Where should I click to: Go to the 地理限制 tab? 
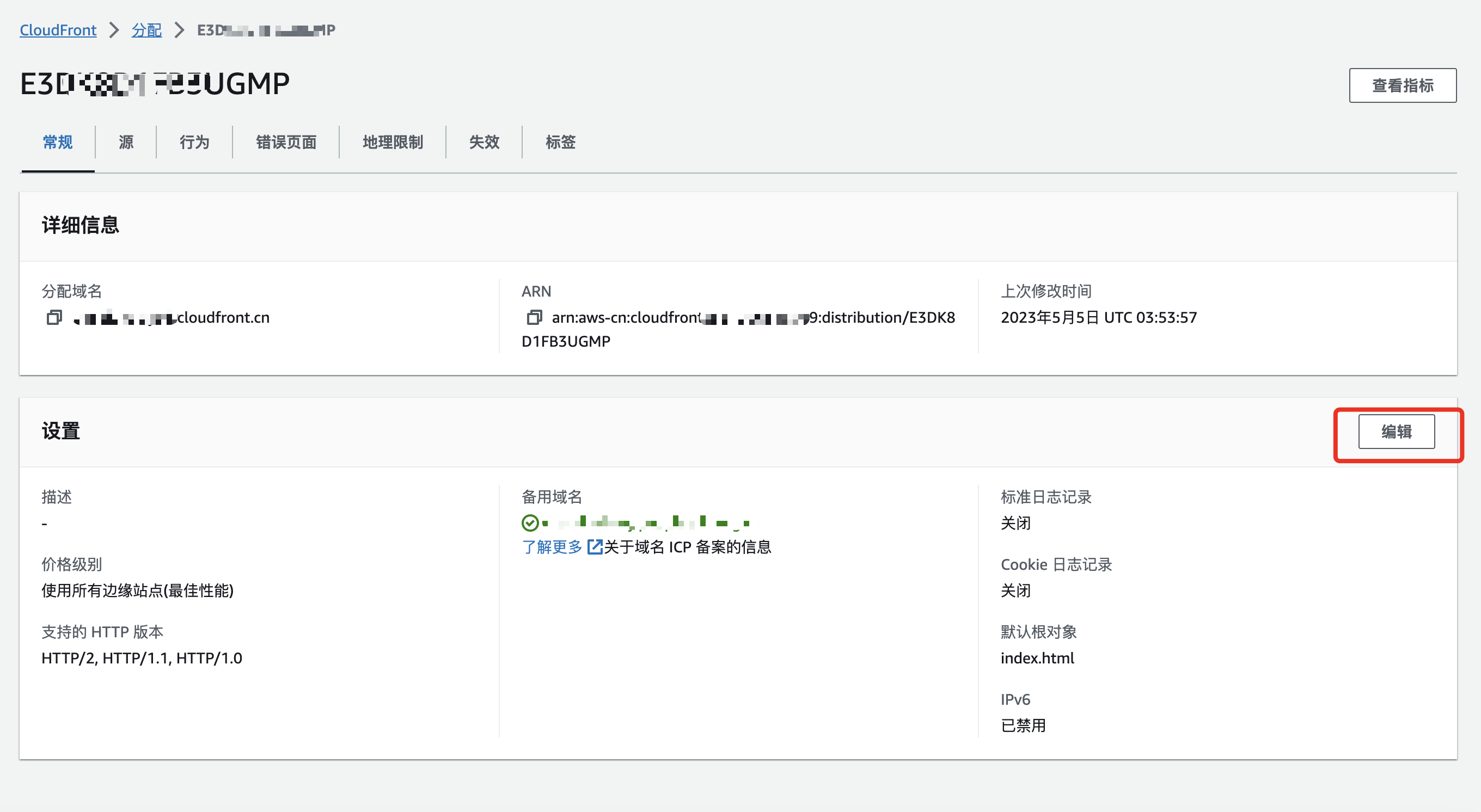coord(393,142)
